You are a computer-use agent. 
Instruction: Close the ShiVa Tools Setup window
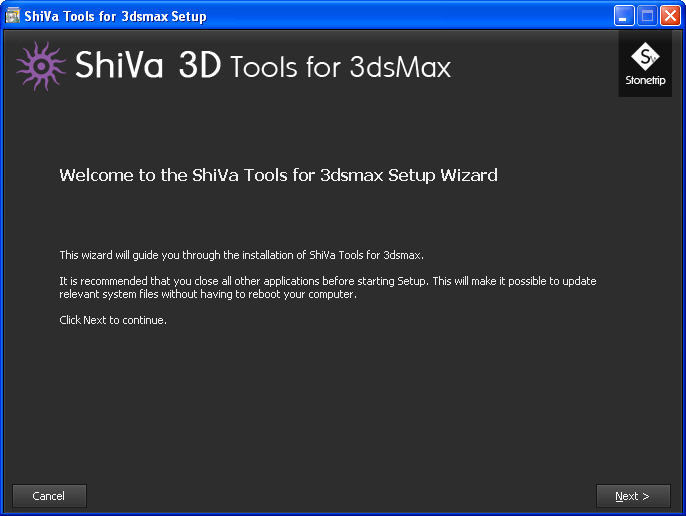pos(670,16)
